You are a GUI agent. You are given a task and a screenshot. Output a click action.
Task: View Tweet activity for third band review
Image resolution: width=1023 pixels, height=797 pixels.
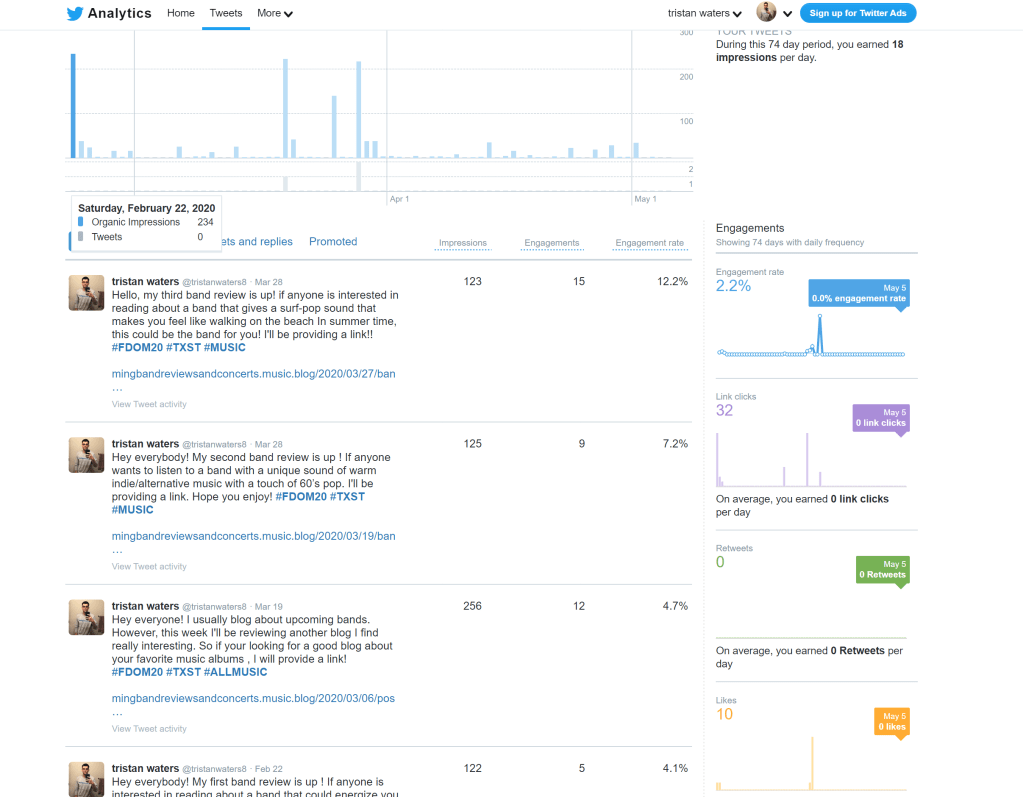tap(149, 404)
